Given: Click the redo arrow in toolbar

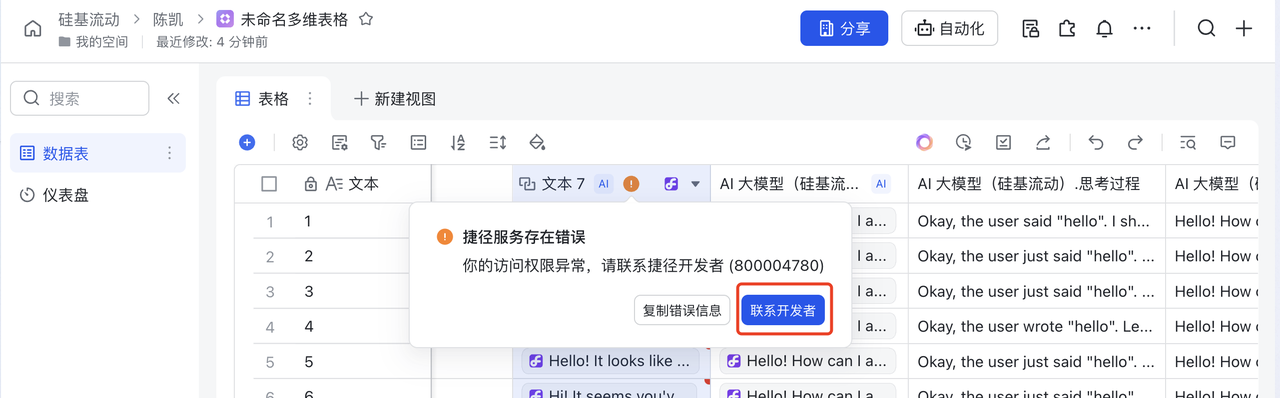Looking at the screenshot, I should (1135, 143).
